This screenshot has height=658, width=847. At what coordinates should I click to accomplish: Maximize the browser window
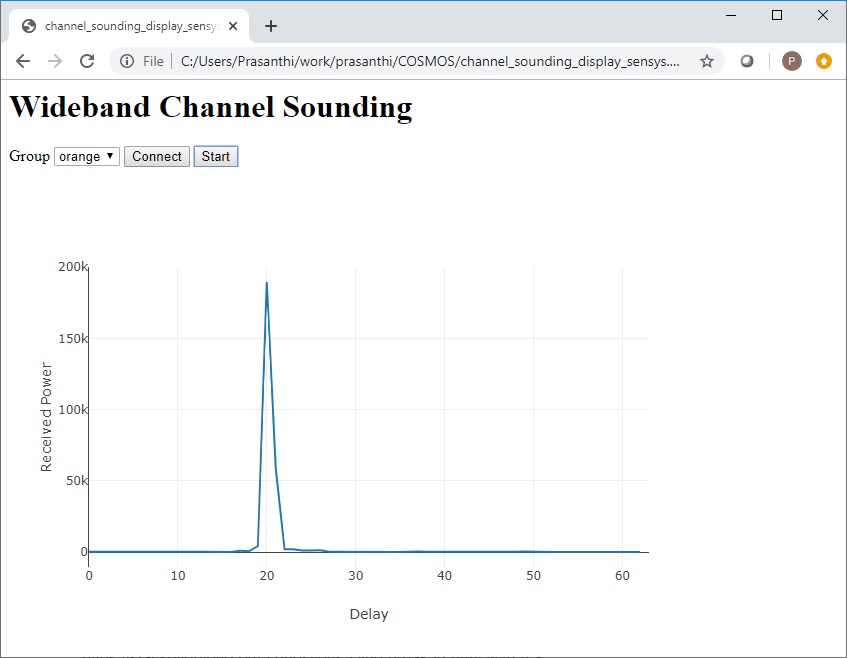777,15
